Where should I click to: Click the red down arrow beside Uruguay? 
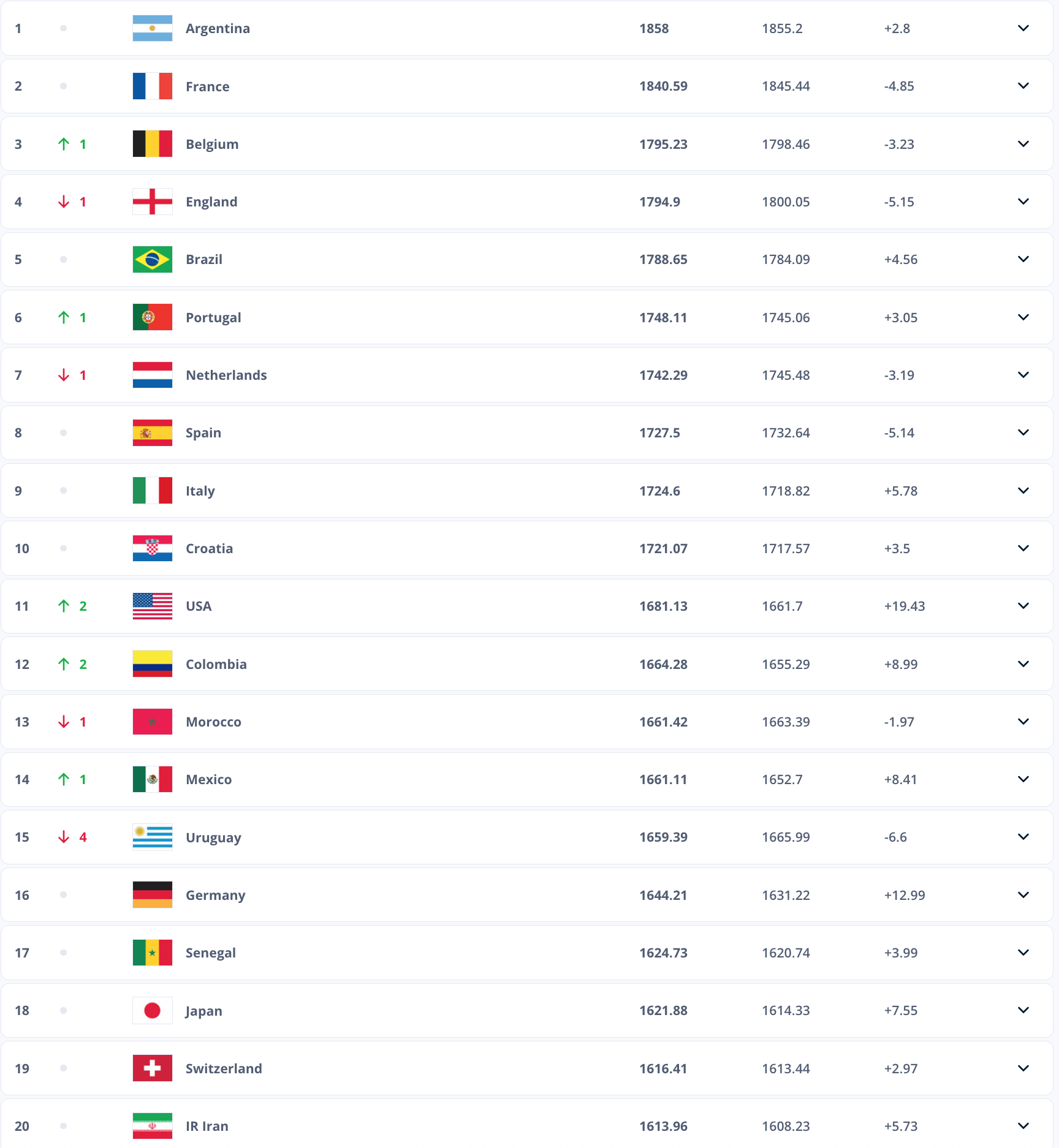(x=64, y=837)
